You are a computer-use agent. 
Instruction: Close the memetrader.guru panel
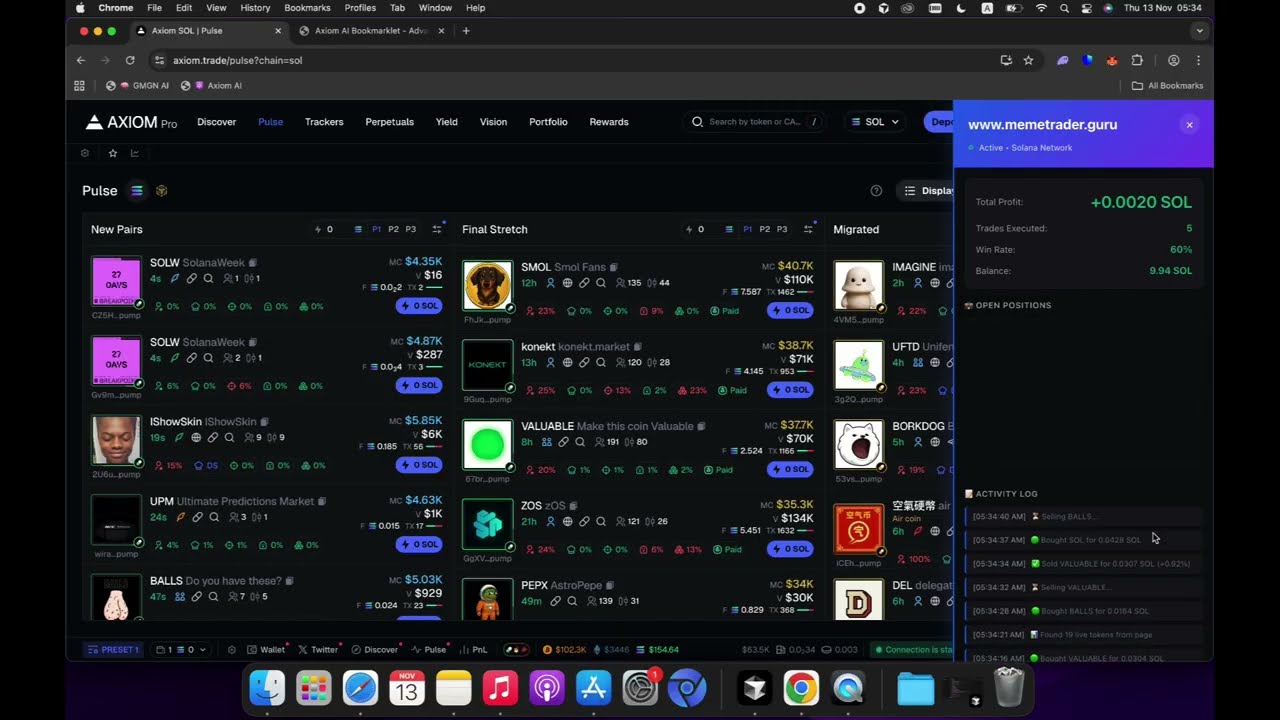click(x=1189, y=125)
